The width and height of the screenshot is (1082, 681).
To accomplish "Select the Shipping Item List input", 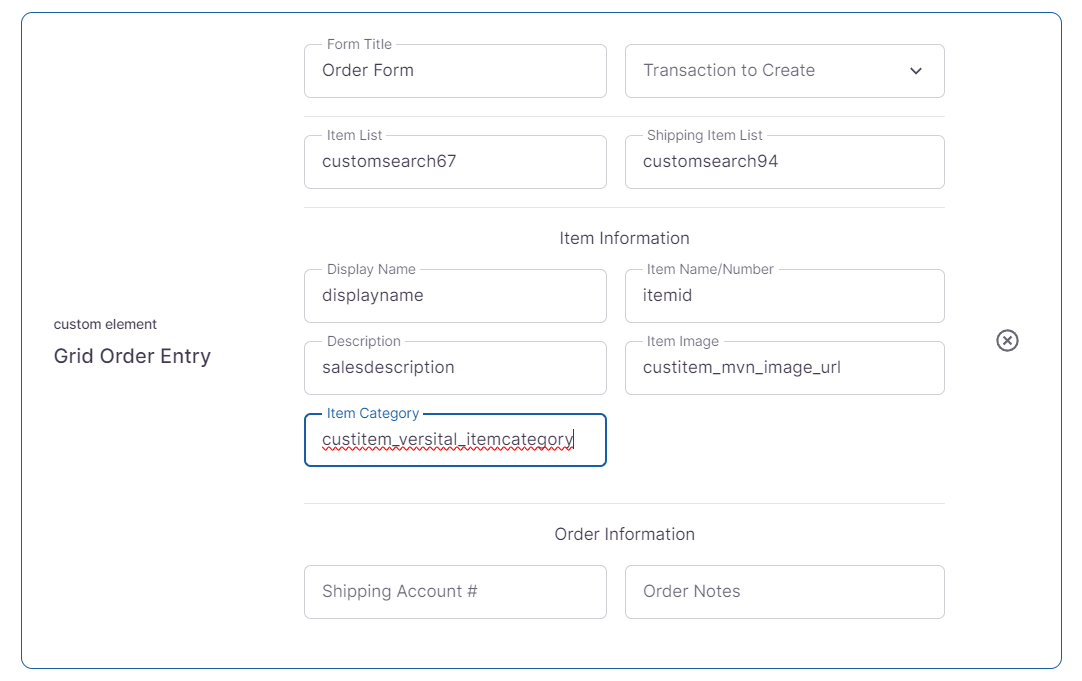I will (784, 162).
